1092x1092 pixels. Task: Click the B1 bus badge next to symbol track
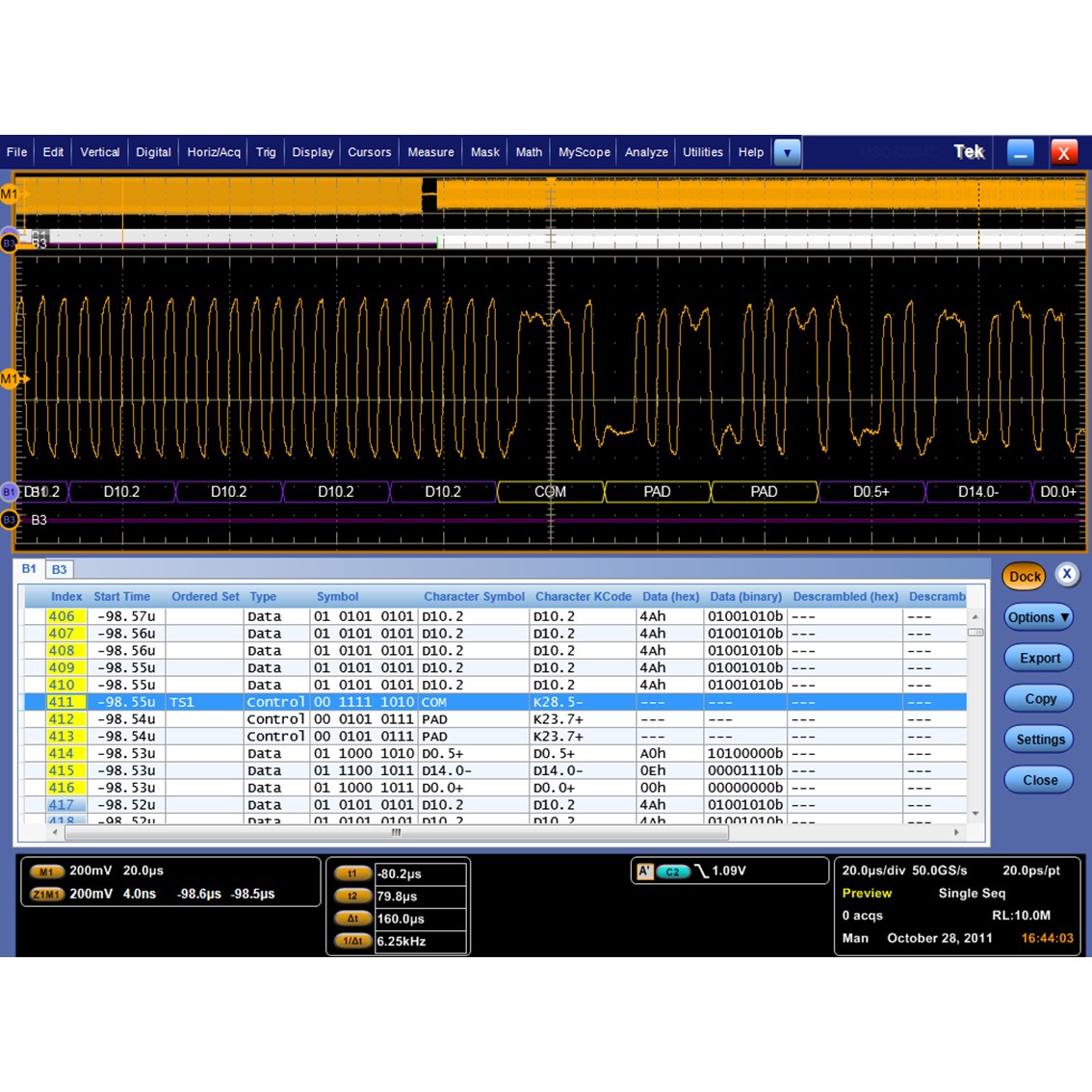pos(10,492)
